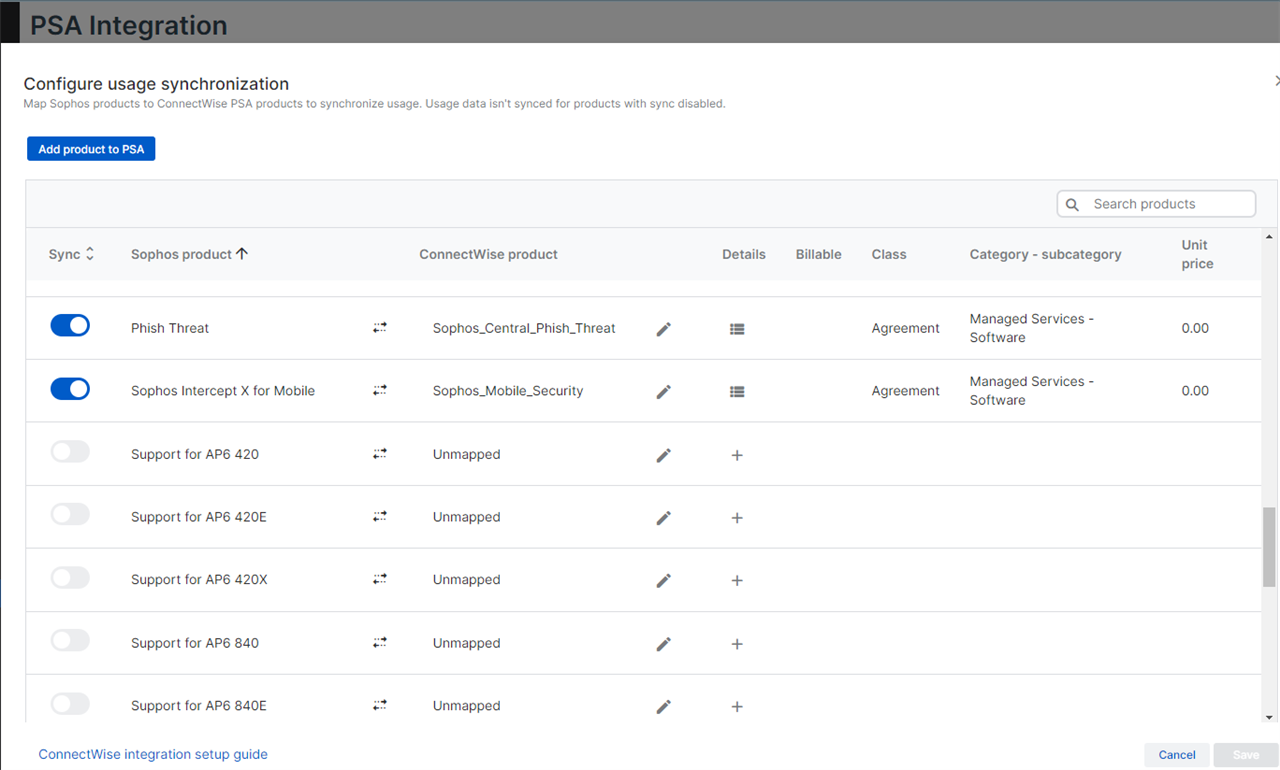Click ConnectWise product column header

tap(489, 254)
